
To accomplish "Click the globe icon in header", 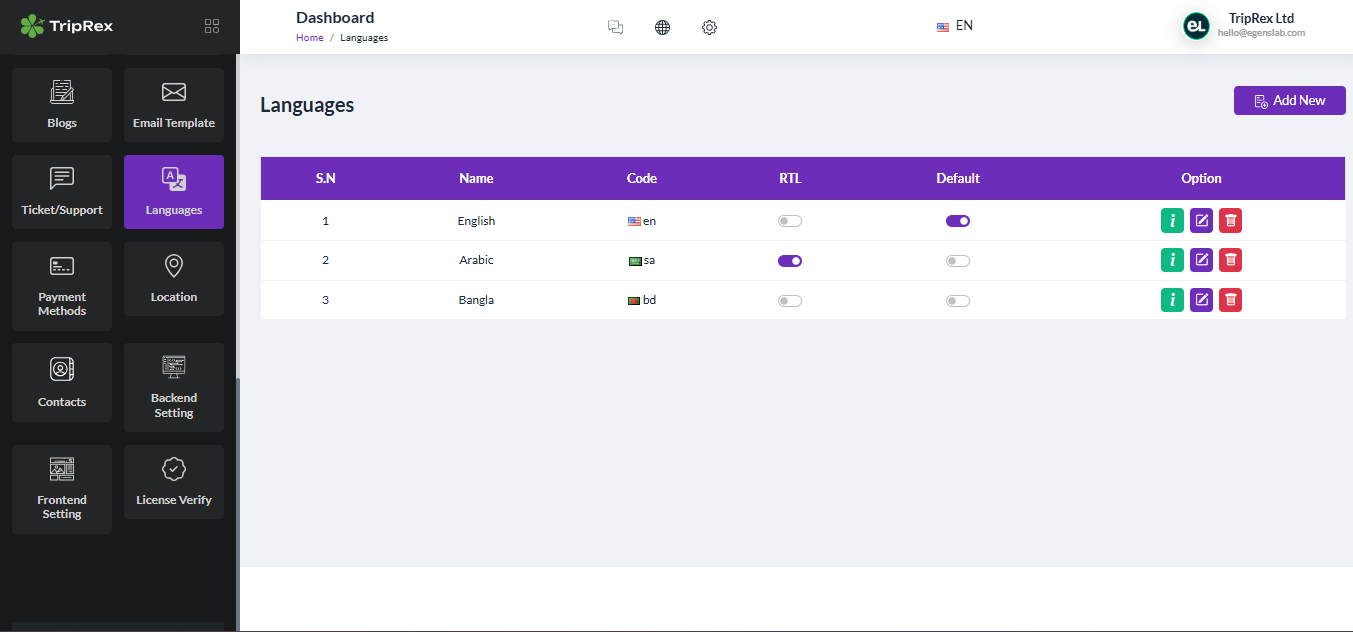I will [662, 27].
